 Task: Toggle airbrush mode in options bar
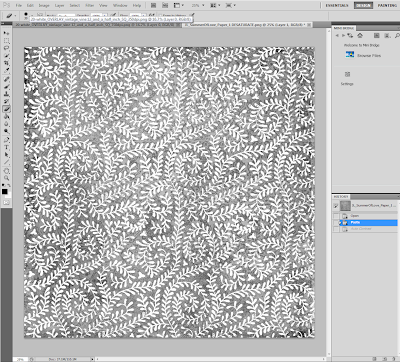(152, 15)
